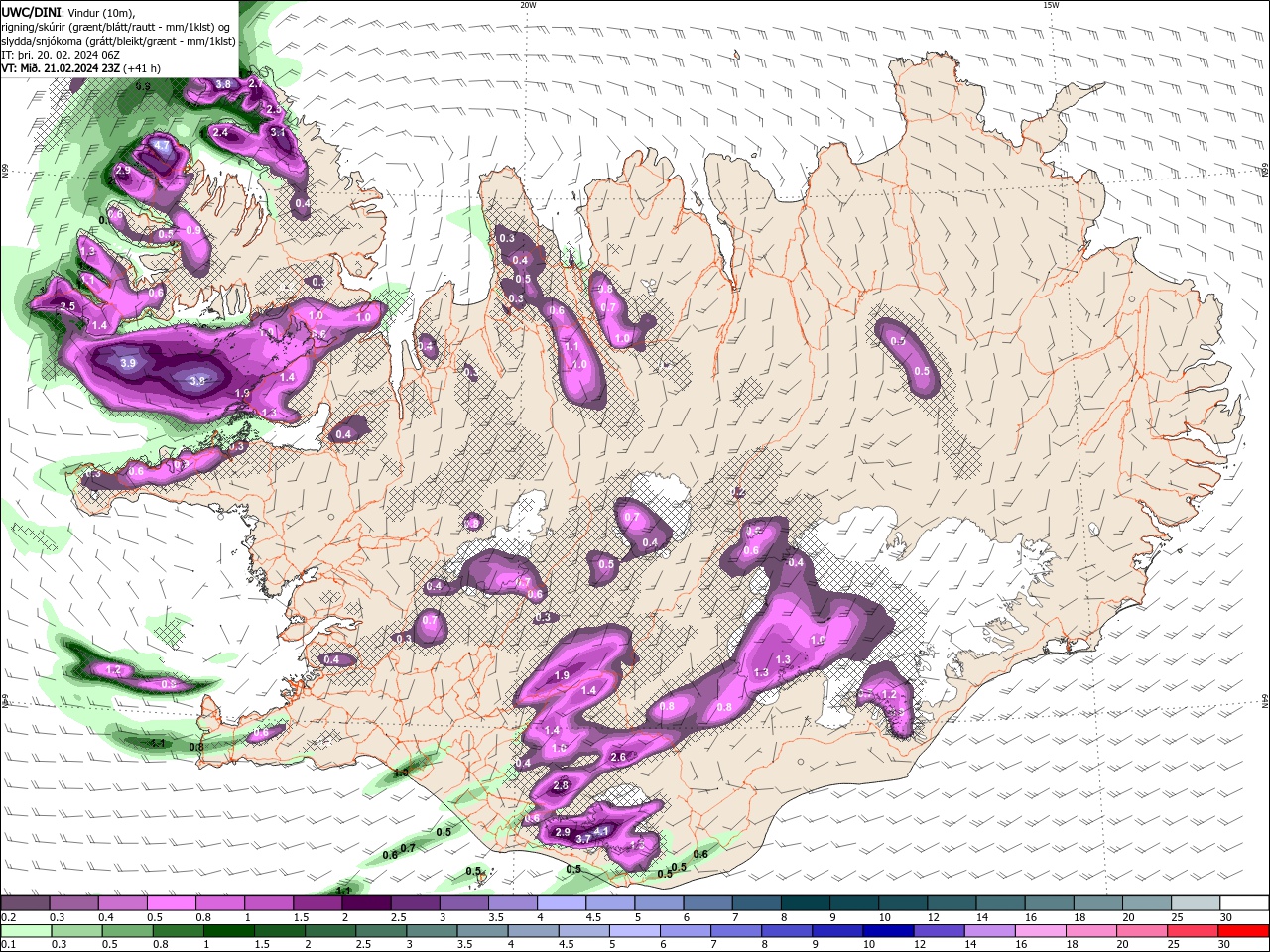Click the '15W' longitude label
Screen dimensions: 1270x952
[1051, 5]
